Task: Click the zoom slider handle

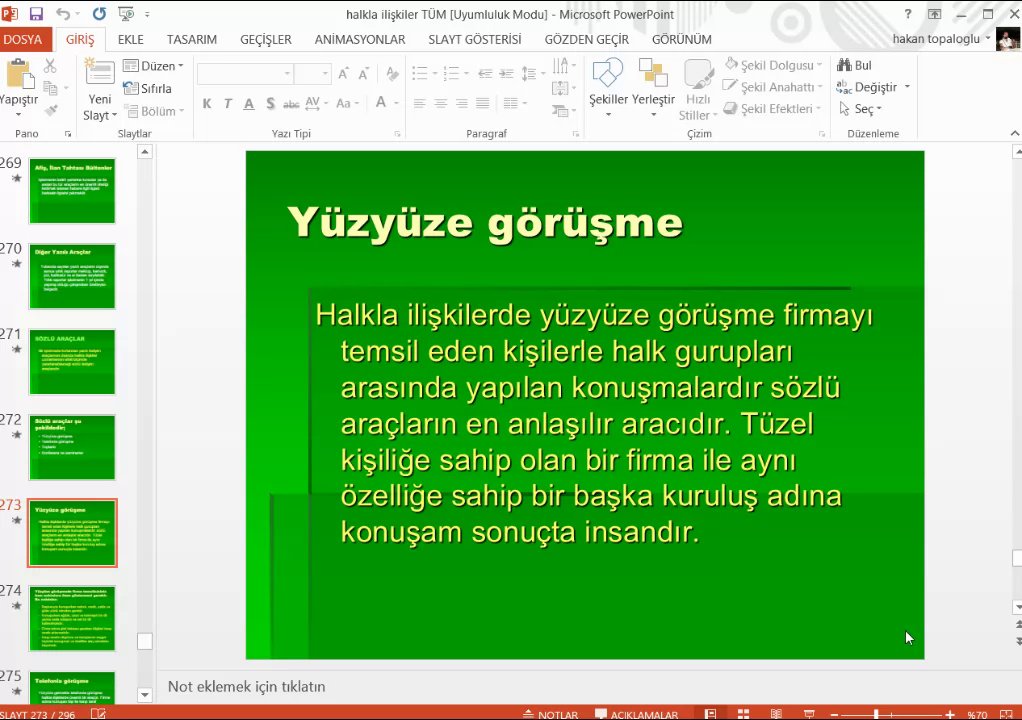Action: point(875,714)
